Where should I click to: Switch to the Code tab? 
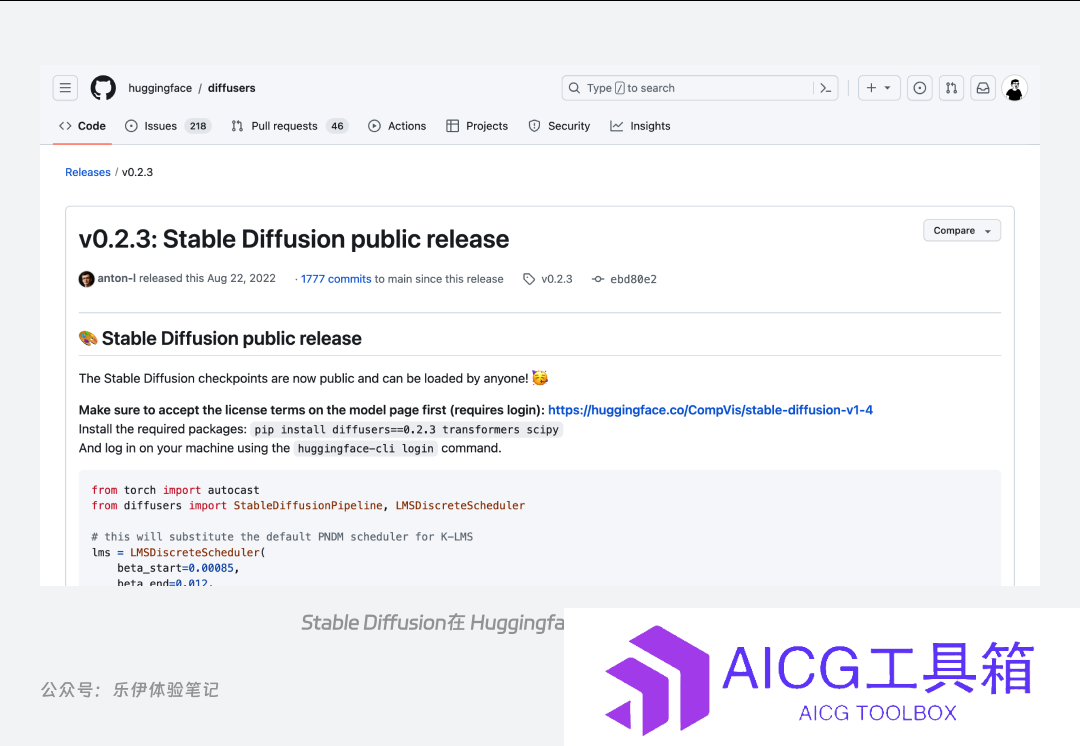point(83,126)
